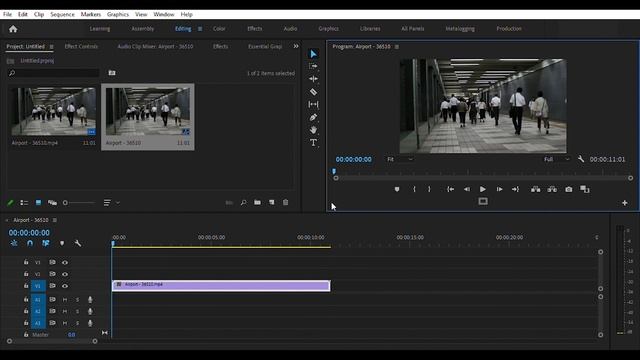Click the Project panel search field
The height and width of the screenshot is (360, 640).
pos(53,73)
